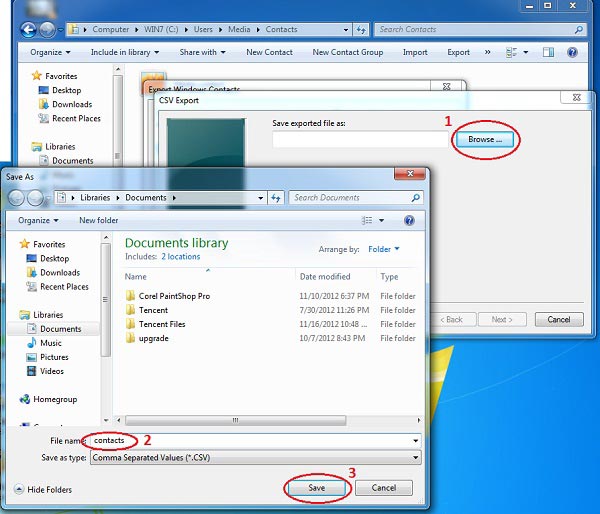Click New folder in Save As toolbar
The image size is (600, 514).
(x=98, y=220)
